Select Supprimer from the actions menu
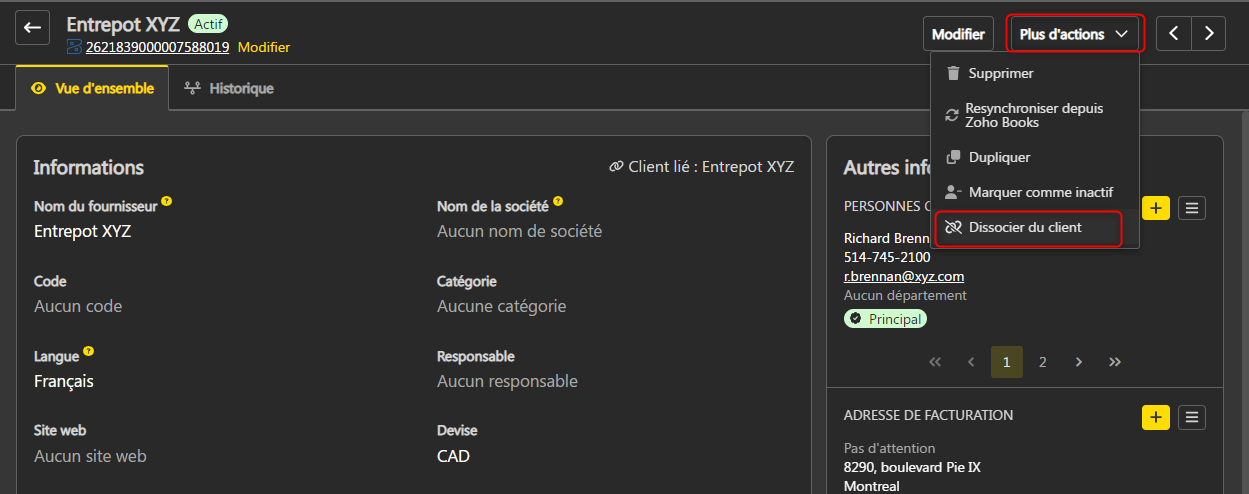1249x494 pixels. (1000, 73)
